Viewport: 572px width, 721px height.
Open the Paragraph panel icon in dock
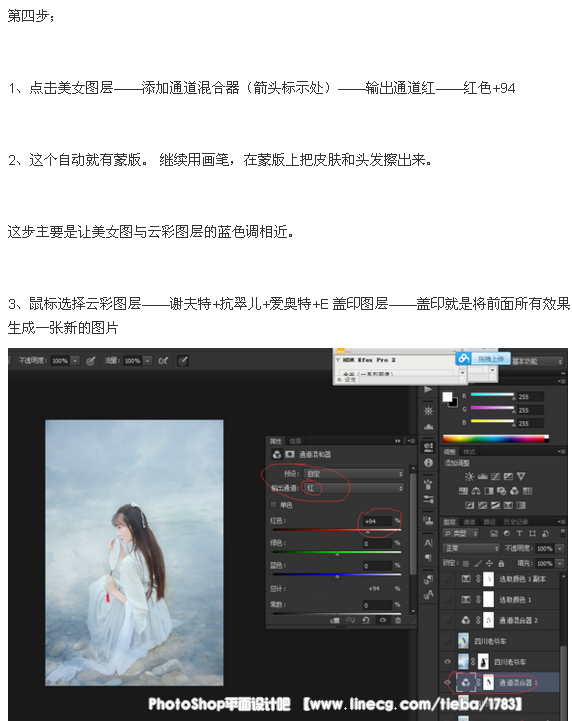428,558
